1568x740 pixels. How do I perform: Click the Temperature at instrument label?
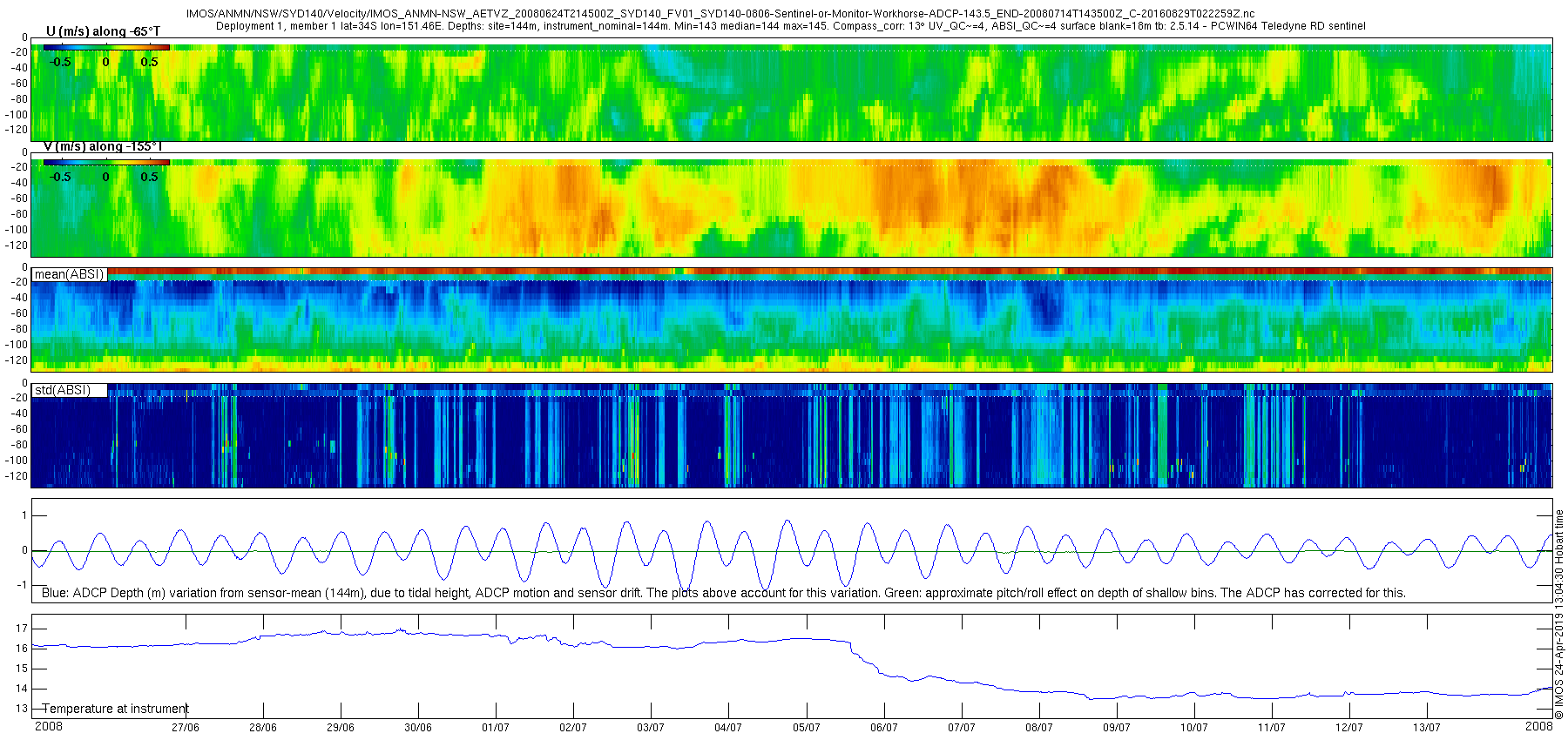click(x=115, y=709)
